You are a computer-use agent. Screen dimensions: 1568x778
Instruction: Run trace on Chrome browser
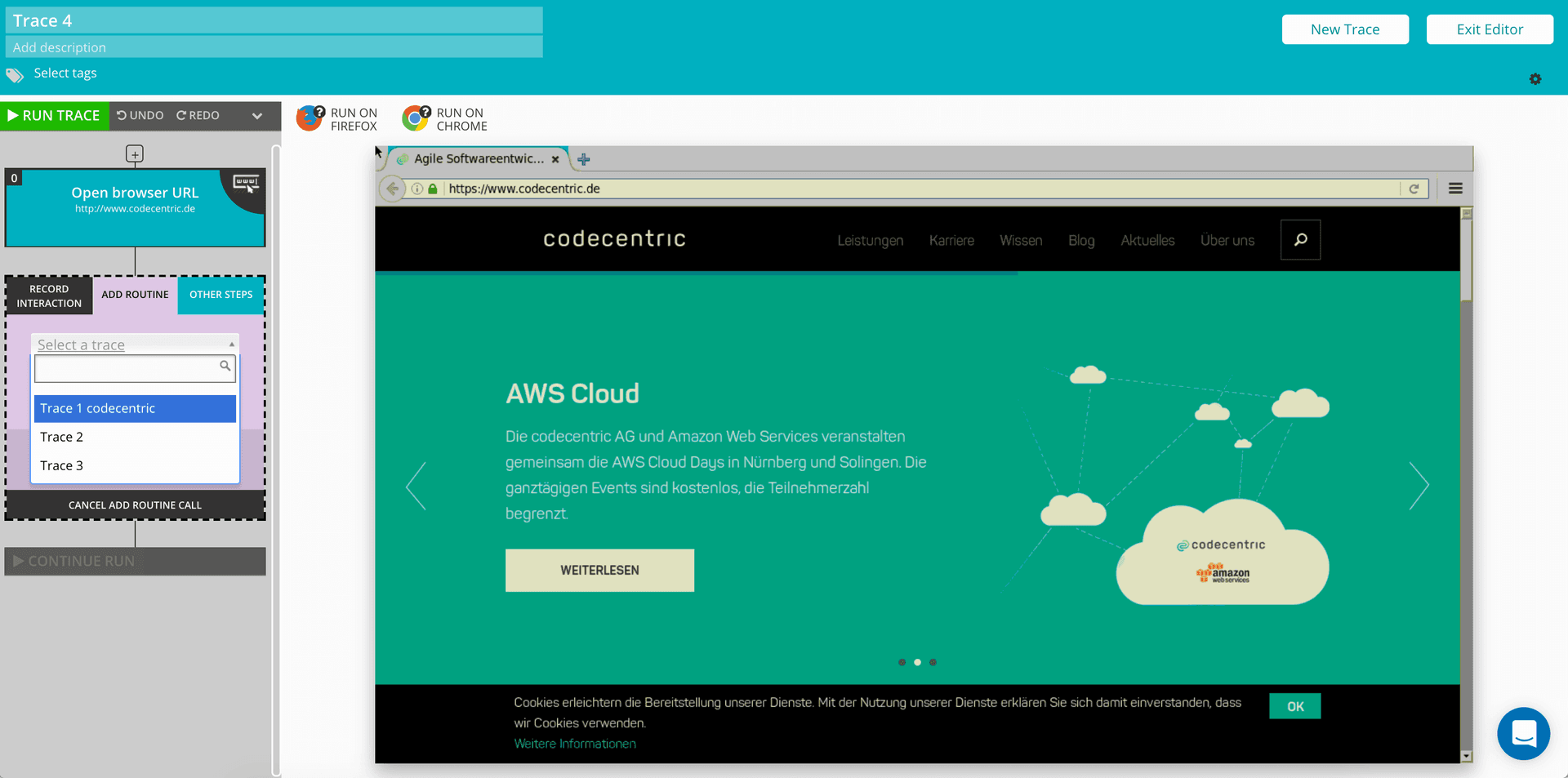(444, 119)
